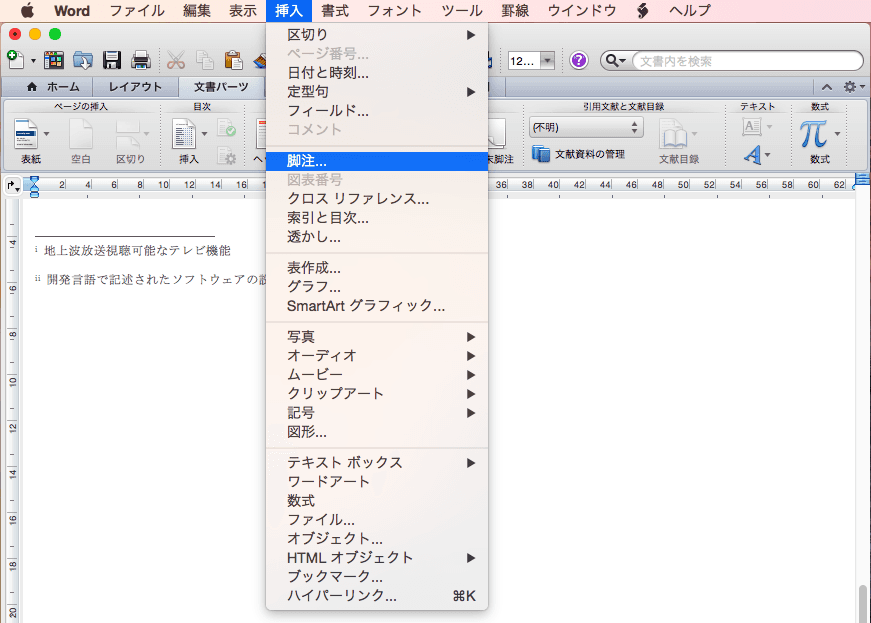This screenshot has height=623, width=871.
Task: Click the page break (区切り) ribbon icon
Action: point(128,134)
